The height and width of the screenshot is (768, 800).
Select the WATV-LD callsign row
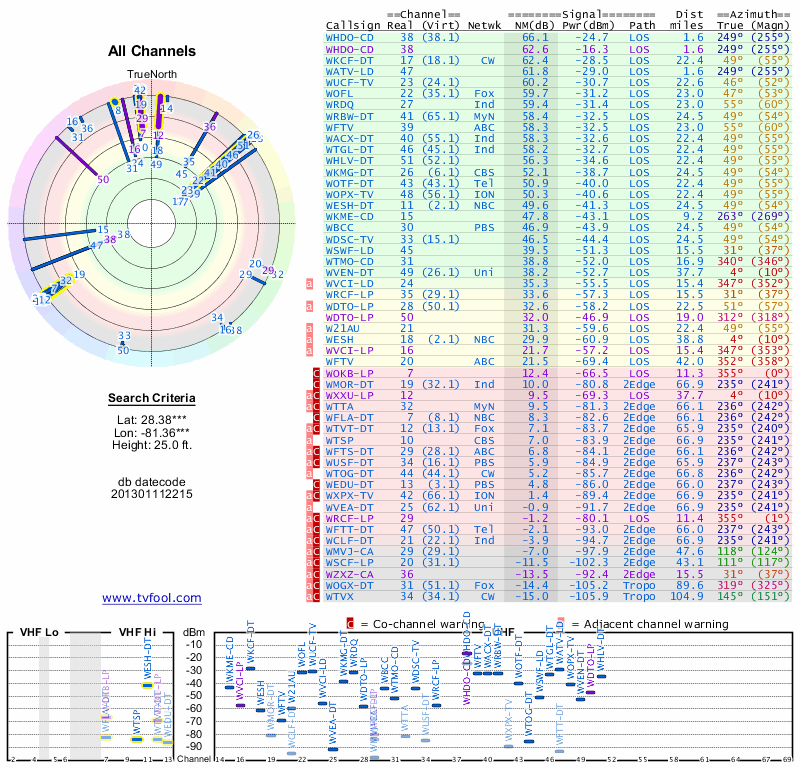(349, 72)
